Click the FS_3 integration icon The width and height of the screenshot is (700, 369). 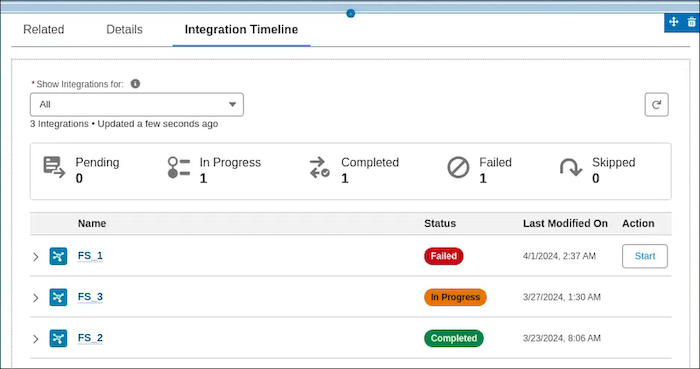[58, 297]
